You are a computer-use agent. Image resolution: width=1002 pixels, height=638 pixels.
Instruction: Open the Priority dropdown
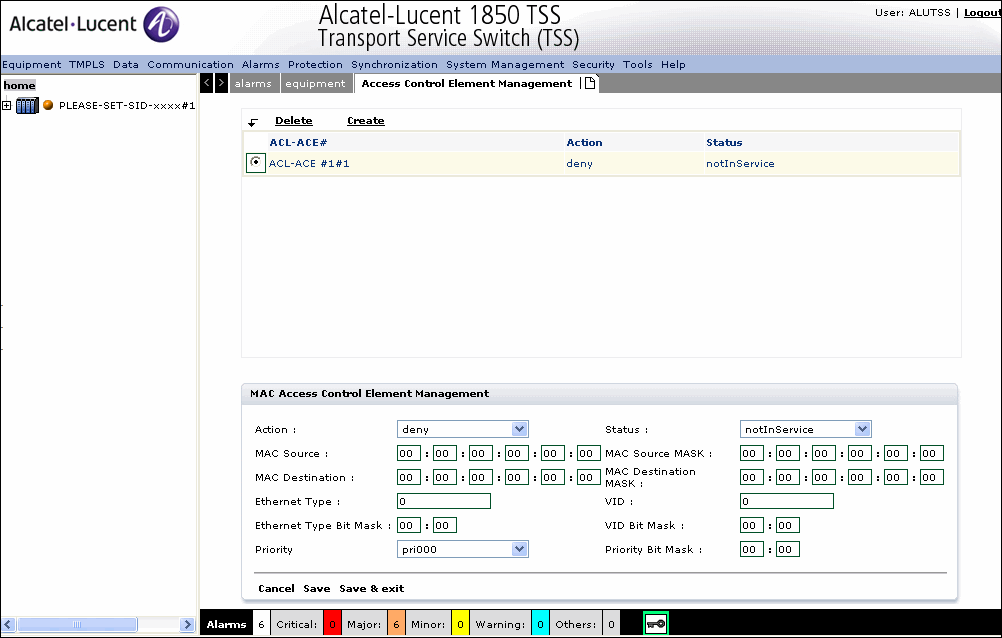point(463,549)
